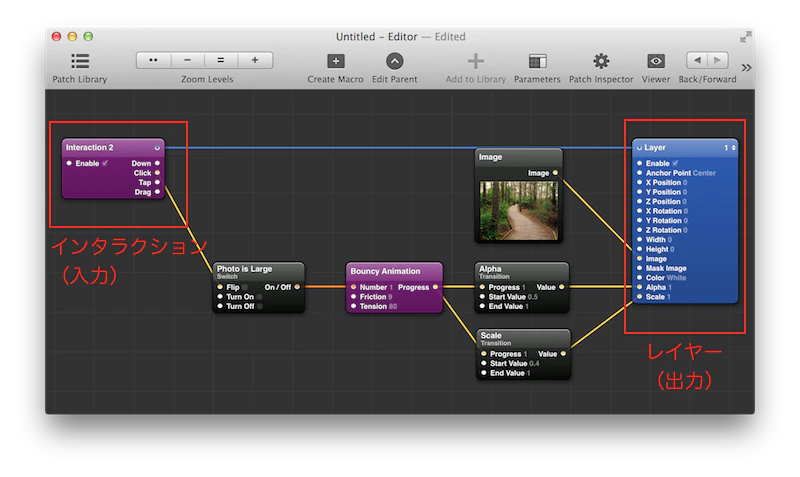Click the equals zoom level button
Viewport: 800px width, 477px height.
(x=220, y=60)
